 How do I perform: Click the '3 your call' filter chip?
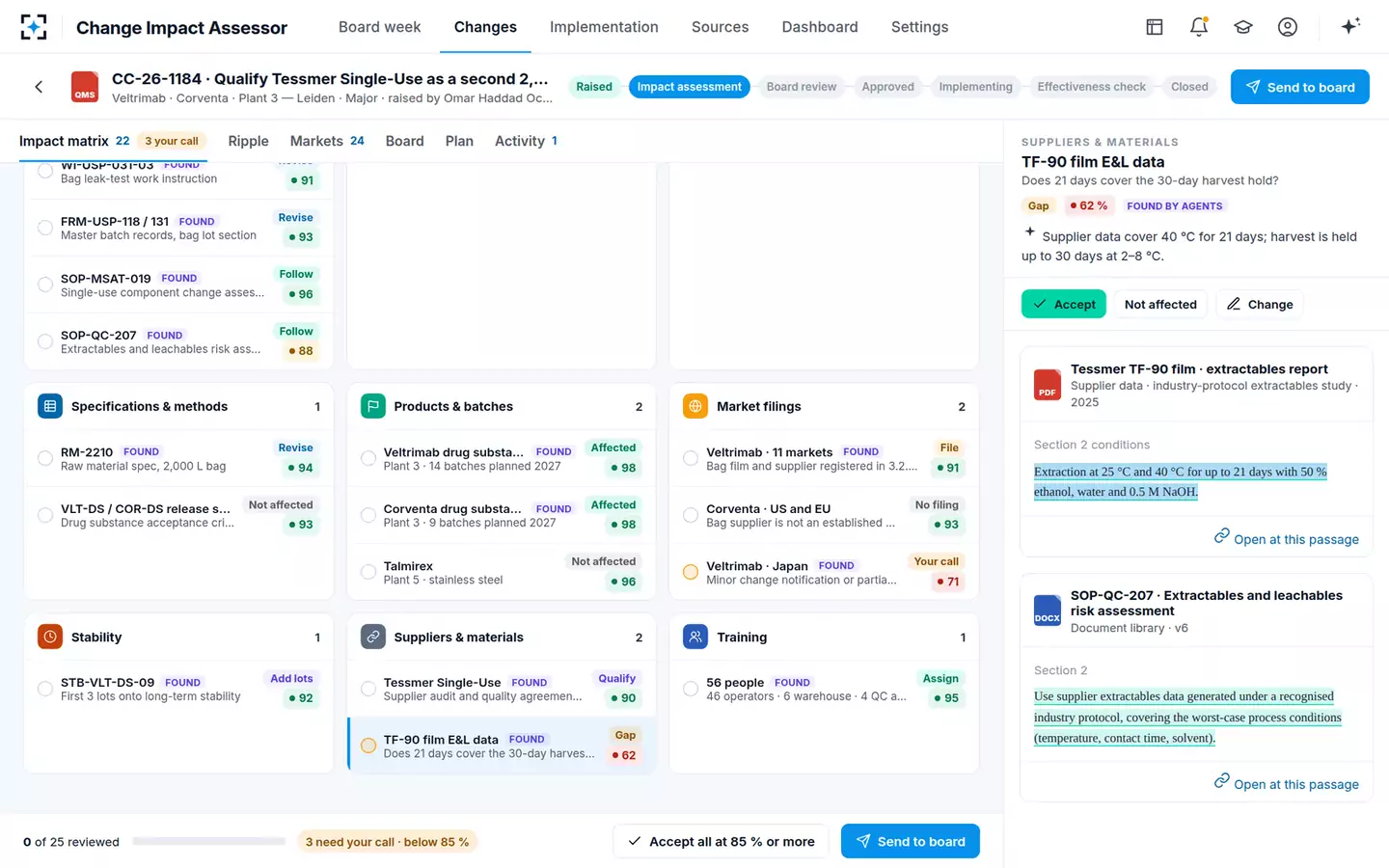pos(172,141)
